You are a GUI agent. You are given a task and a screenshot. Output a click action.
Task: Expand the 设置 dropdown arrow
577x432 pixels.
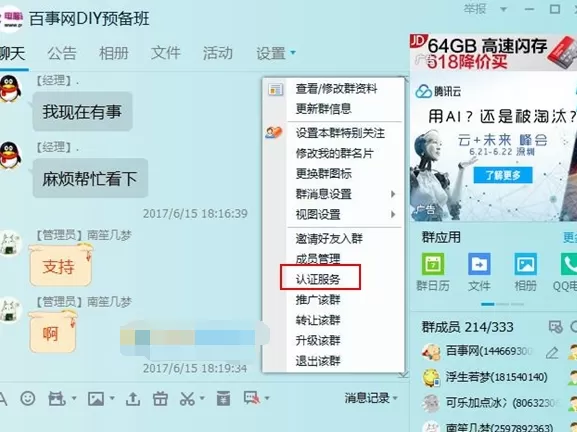pyautogui.click(x=293, y=53)
